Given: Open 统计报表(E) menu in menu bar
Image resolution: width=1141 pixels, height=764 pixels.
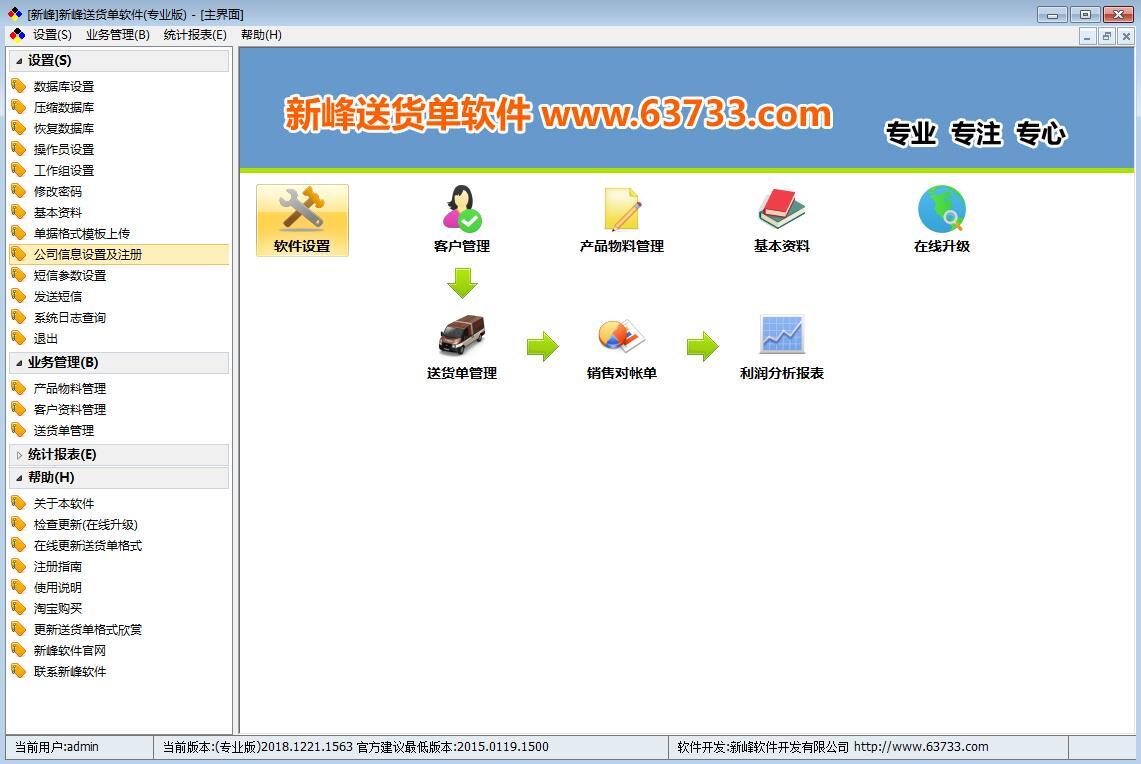Looking at the screenshot, I should point(195,35).
